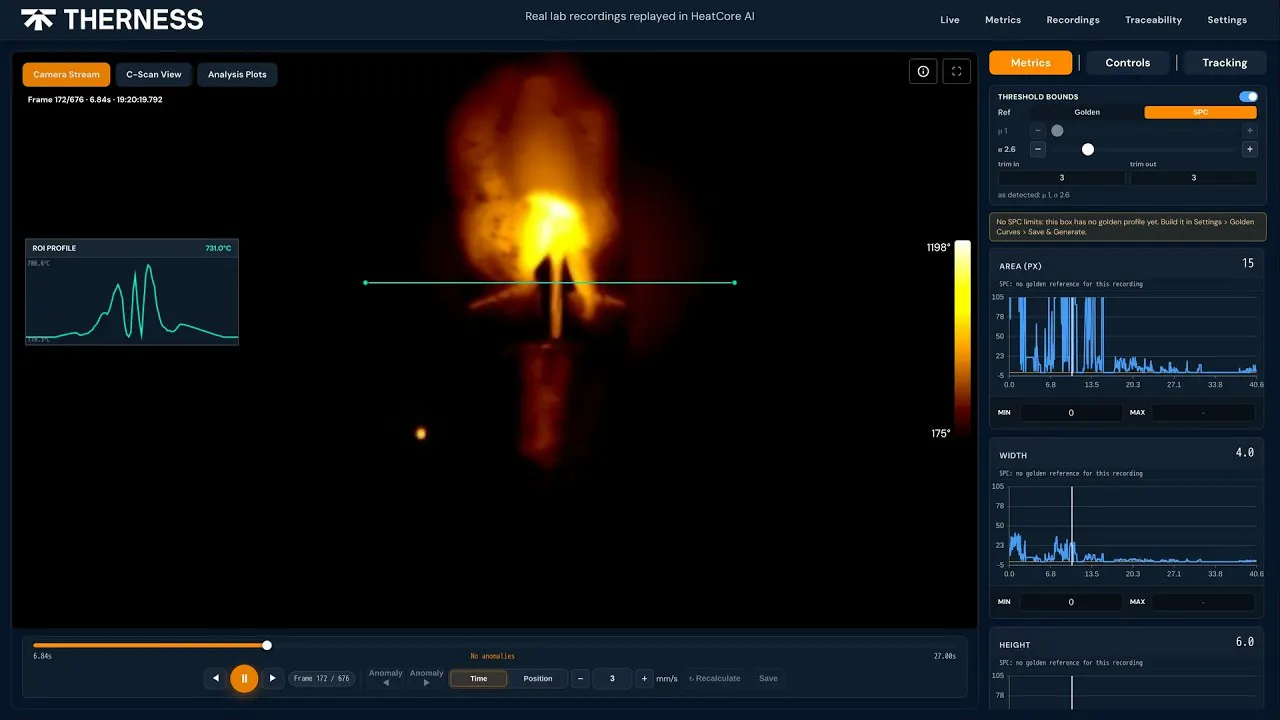Click the Frame 172 / 676 indicator
Image resolution: width=1280 pixels, height=720 pixels.
(322, 678)
